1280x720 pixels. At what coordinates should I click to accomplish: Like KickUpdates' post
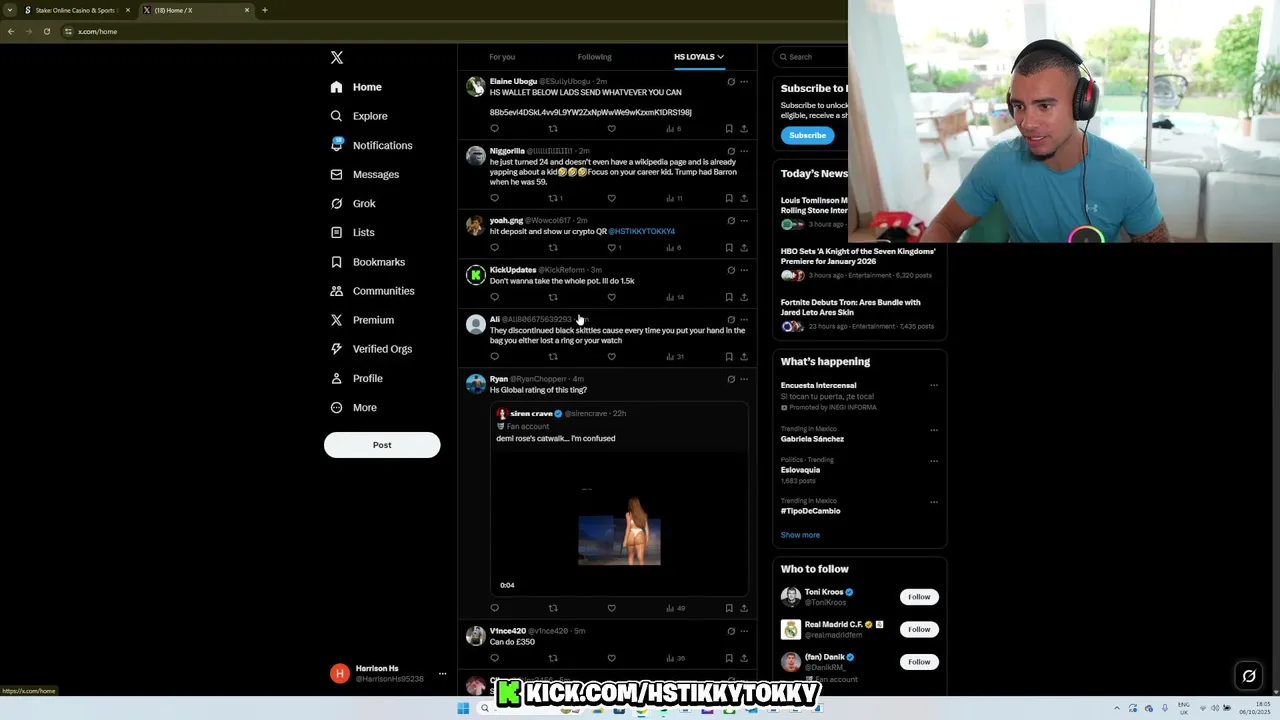pos(611,297)
